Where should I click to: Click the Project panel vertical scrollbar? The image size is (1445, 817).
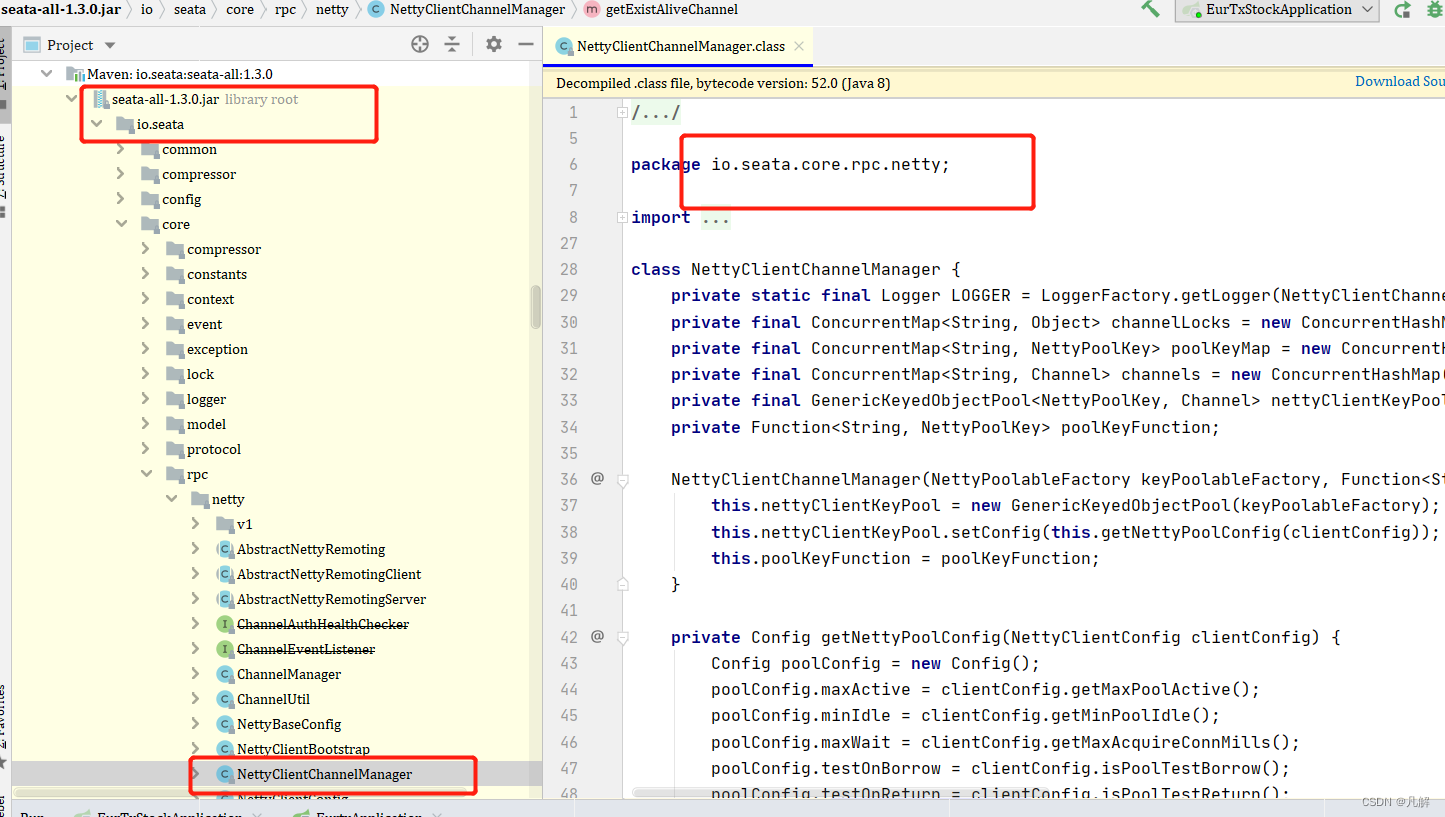536,307
